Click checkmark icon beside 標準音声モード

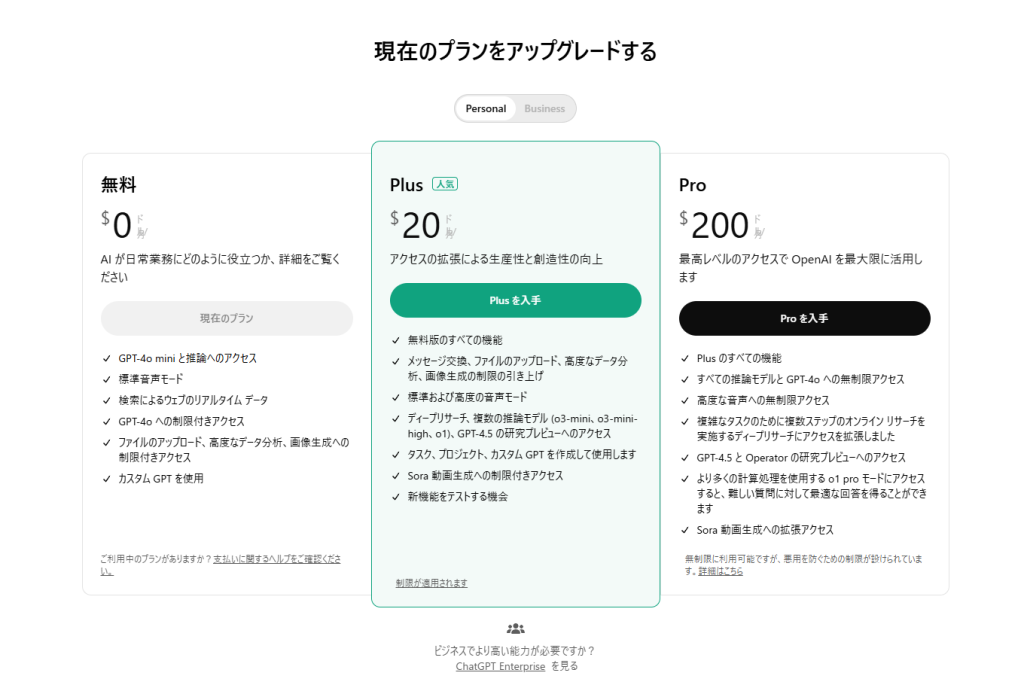(106, 379)
